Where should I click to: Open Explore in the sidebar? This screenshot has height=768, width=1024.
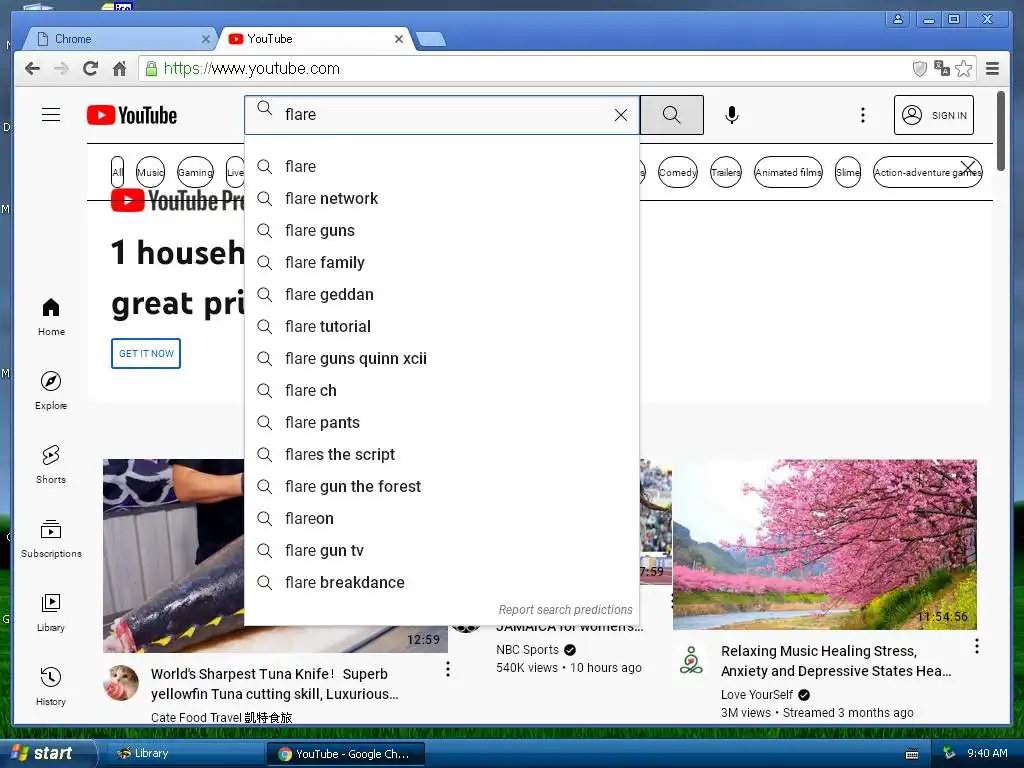coord(51,391)
